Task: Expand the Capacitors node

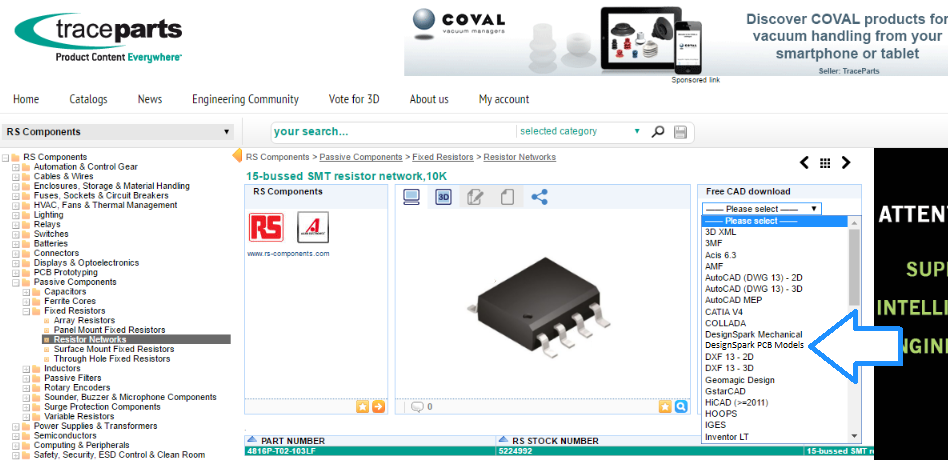Action: tap(26, 292)
